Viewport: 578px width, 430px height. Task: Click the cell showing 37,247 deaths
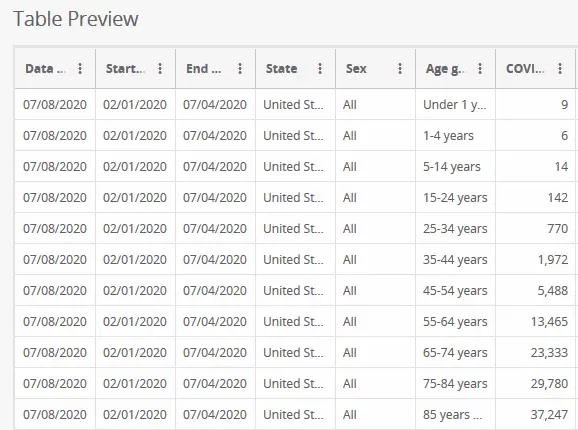[x=535, y=415]
